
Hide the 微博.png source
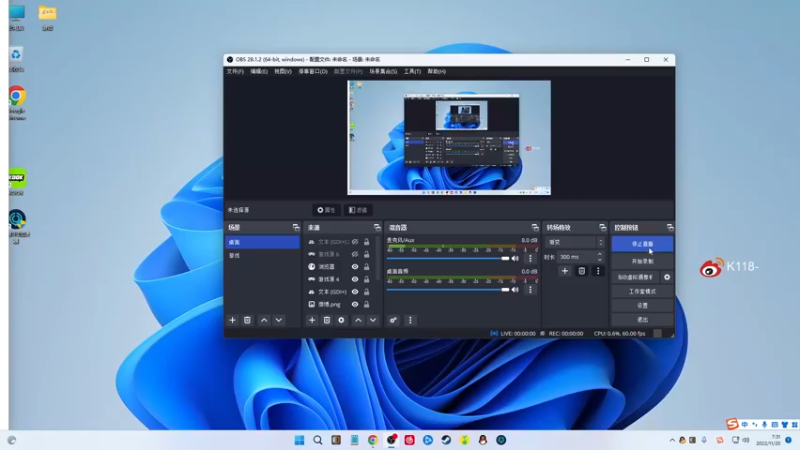355,304
